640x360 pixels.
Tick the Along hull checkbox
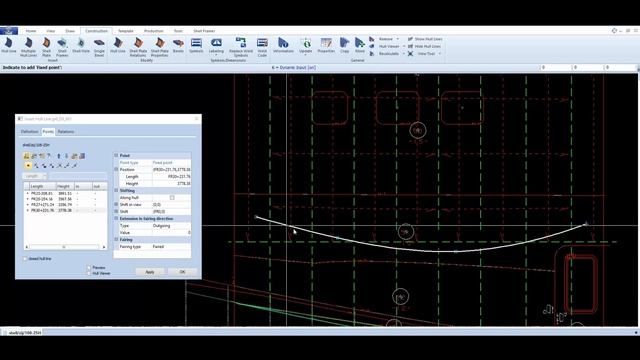tap(172, 198)
